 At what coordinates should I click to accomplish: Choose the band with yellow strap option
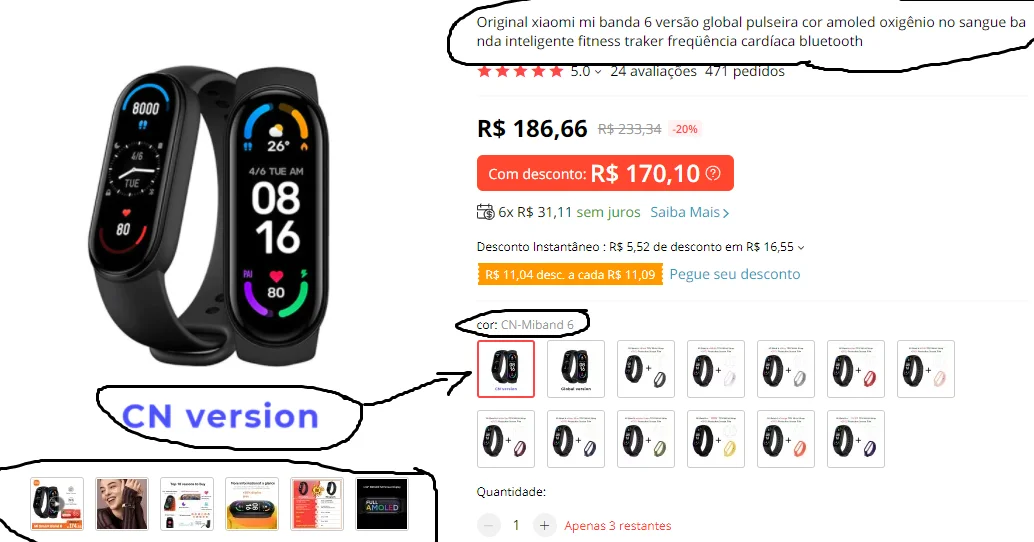715,439
